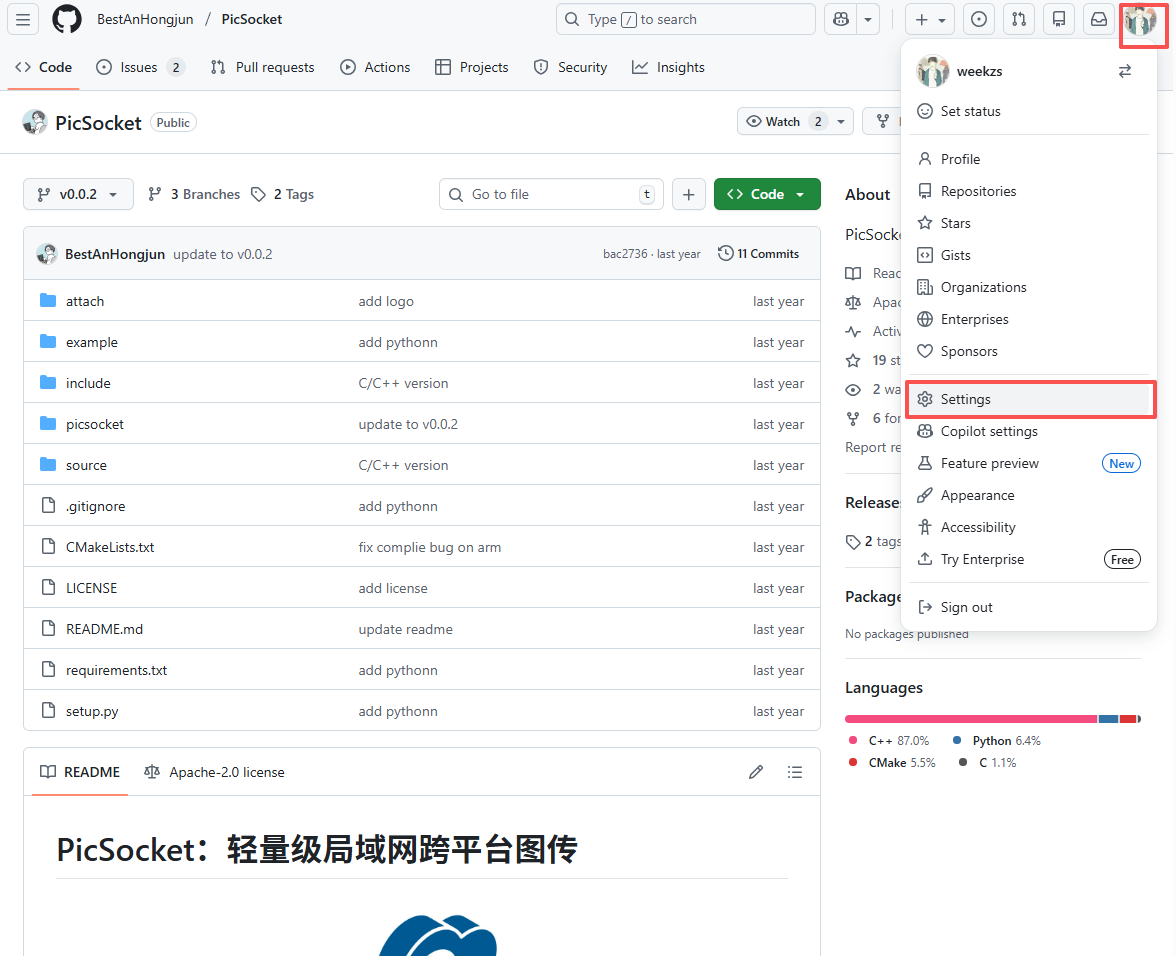Open the create new plus menu
Screen dimensions: 1176x956
(x=930, y=19)
